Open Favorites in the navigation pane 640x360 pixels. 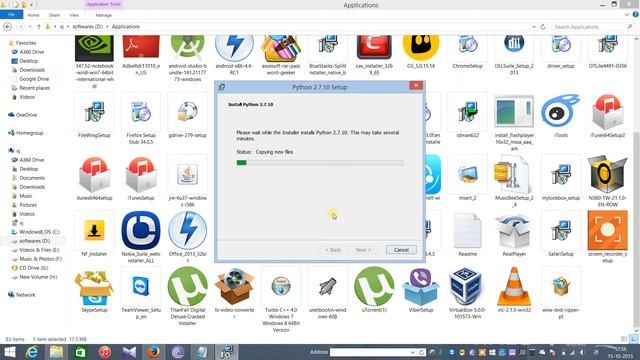(26, 43)
